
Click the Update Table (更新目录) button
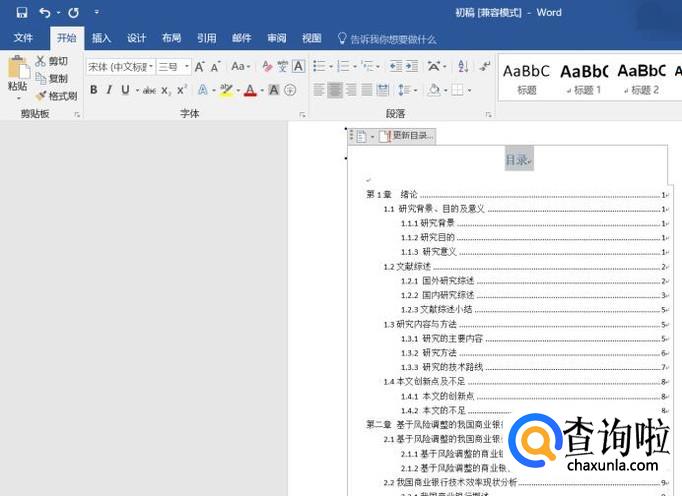point(406,136)
